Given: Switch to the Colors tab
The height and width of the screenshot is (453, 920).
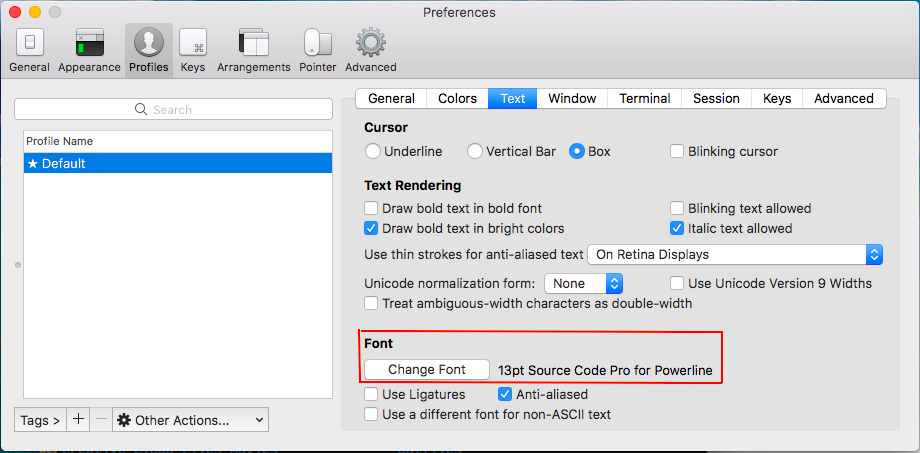Looking at the screenshot, I should (x=458, y=99).
